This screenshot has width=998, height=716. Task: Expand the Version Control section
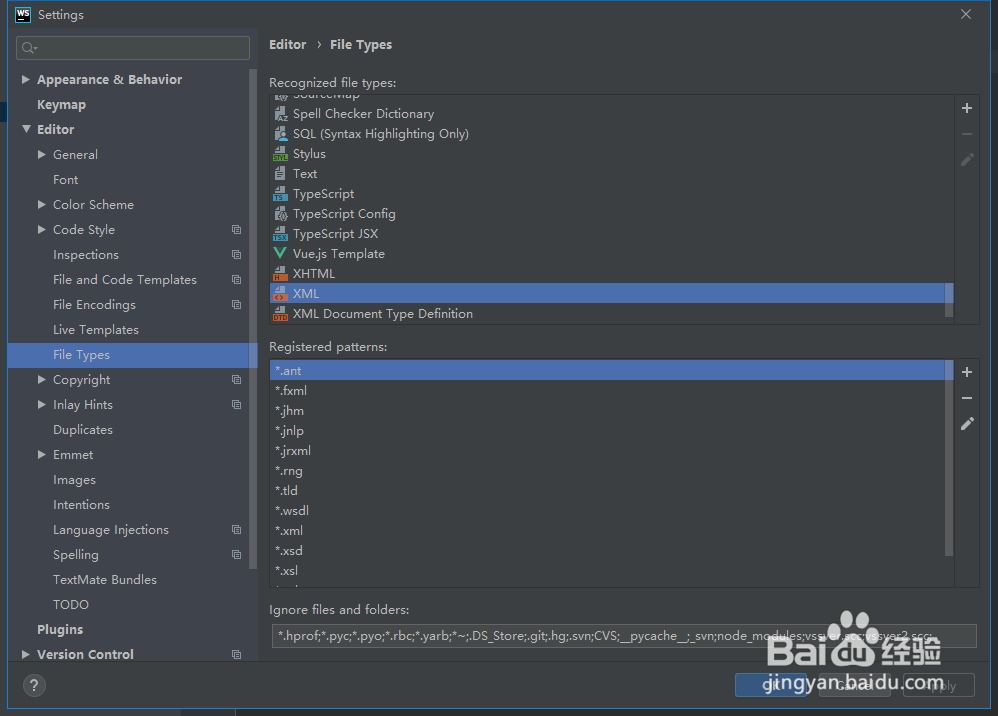click(24, 654)
